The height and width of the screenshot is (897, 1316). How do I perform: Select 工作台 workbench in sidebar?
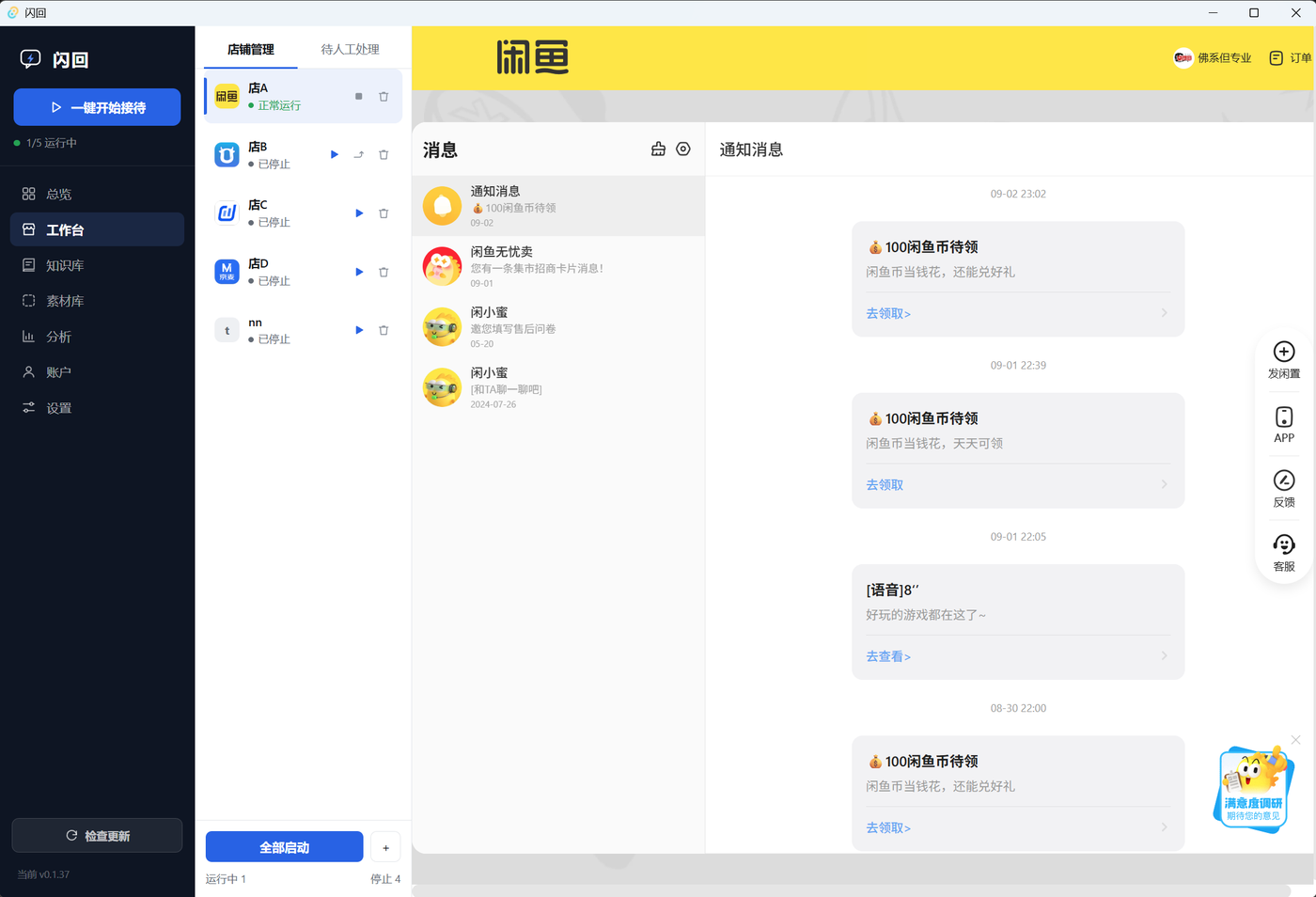tap(97, 229)
